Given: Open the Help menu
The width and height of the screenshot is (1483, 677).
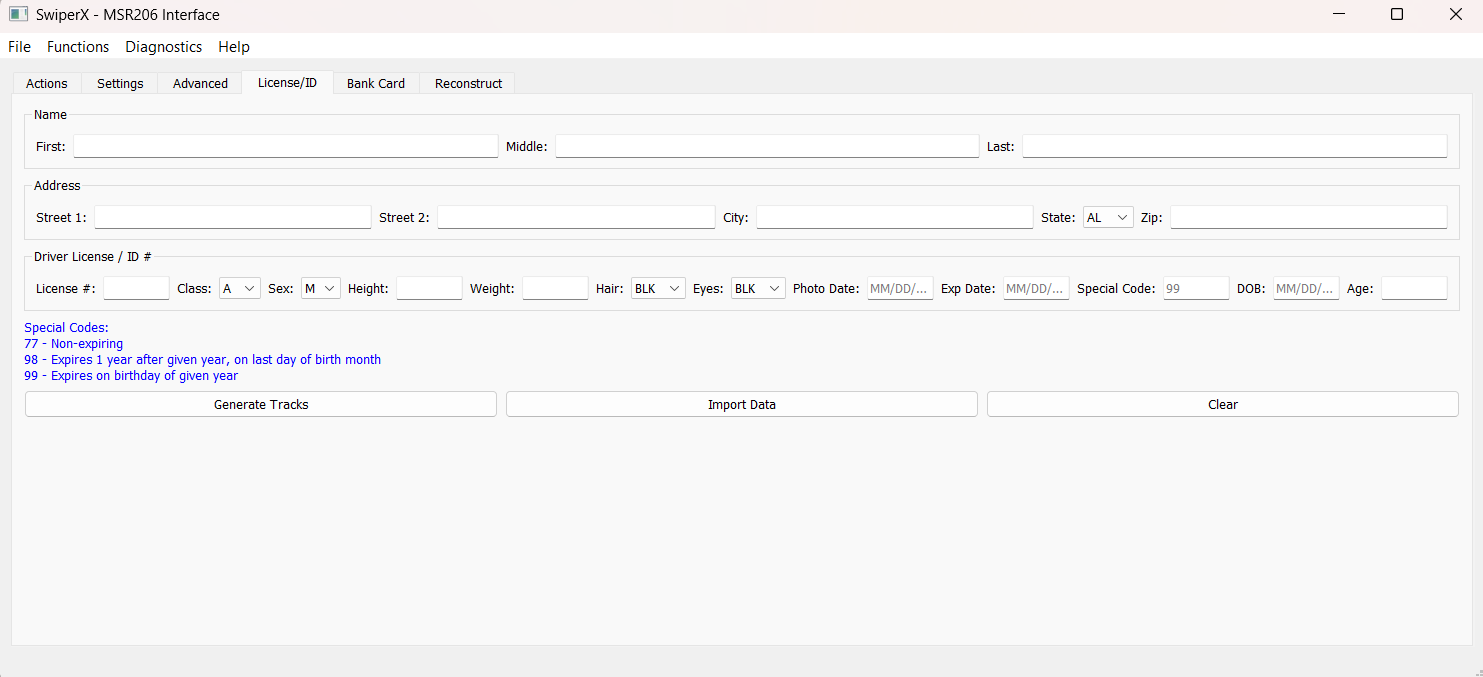Looking at the screenshot, I should coord(234,47).
